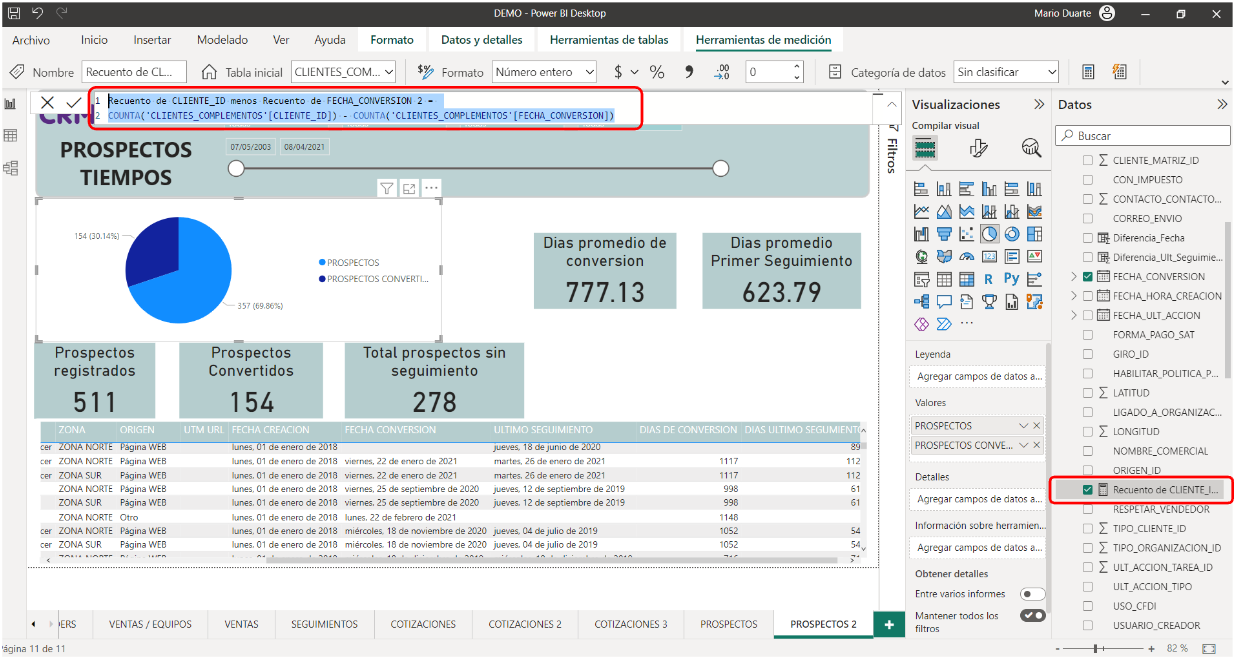1236x658 pixels.
Task: Click the Leyenda add data fields well
Action: [x=979, y=377]
